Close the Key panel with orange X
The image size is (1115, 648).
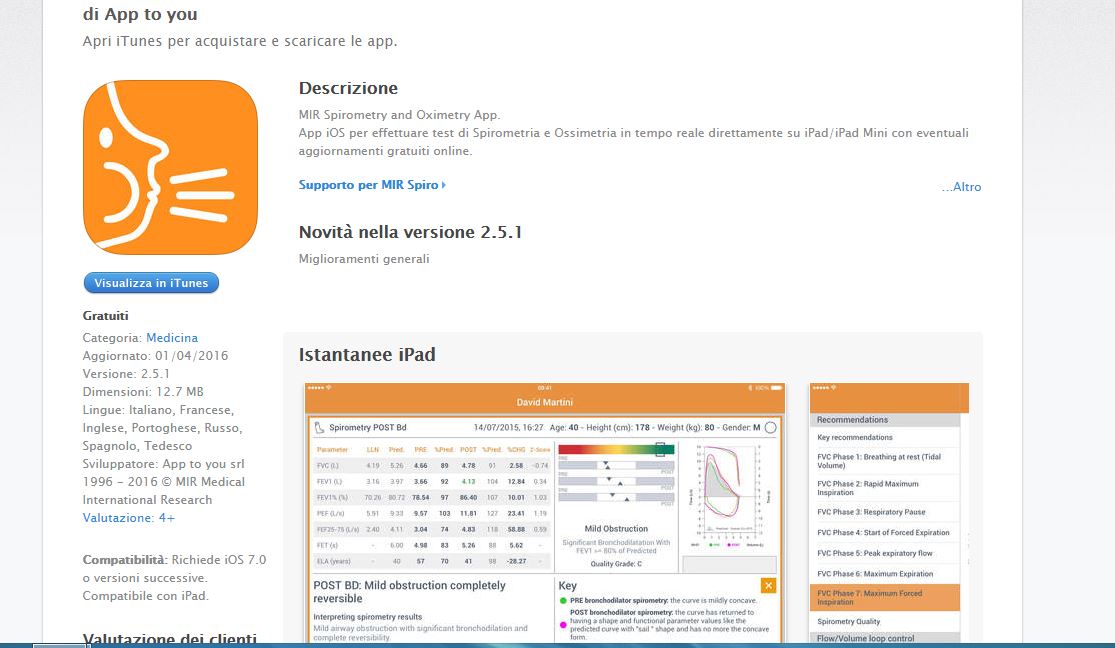tap(768, 585)
